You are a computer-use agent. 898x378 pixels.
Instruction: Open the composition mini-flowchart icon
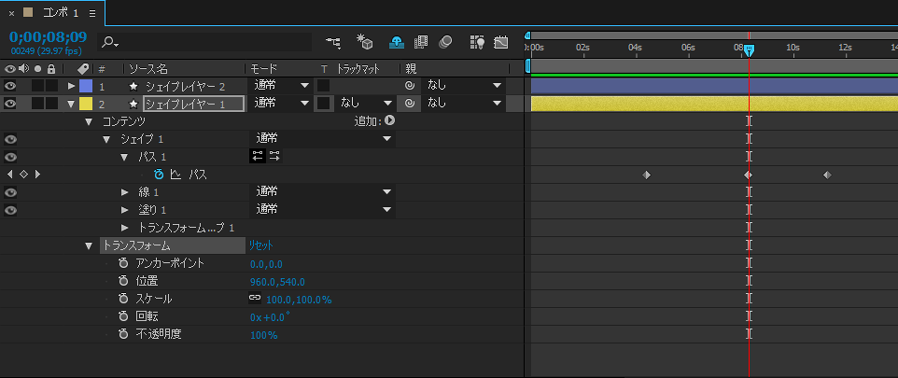[x=332, y=42]
